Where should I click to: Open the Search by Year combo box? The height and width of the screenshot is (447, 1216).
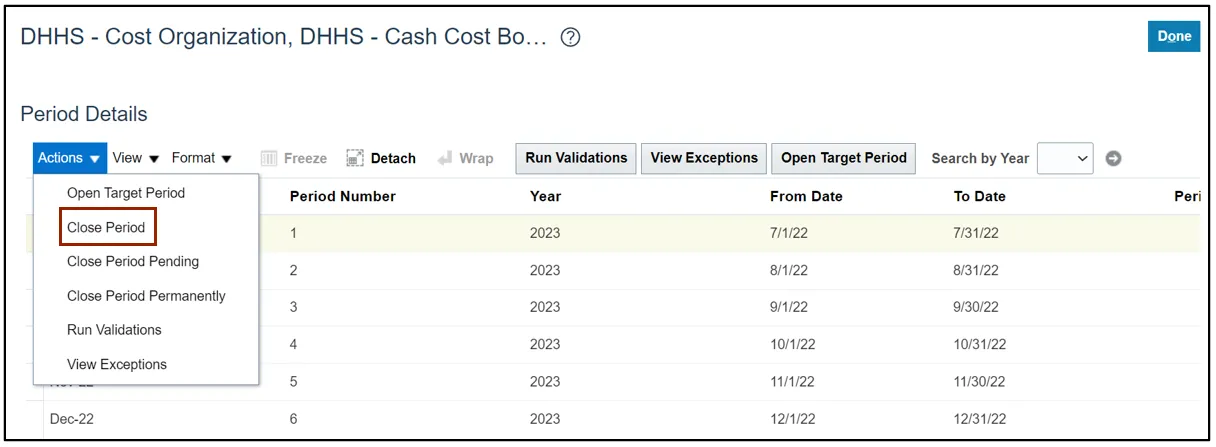1066,158
